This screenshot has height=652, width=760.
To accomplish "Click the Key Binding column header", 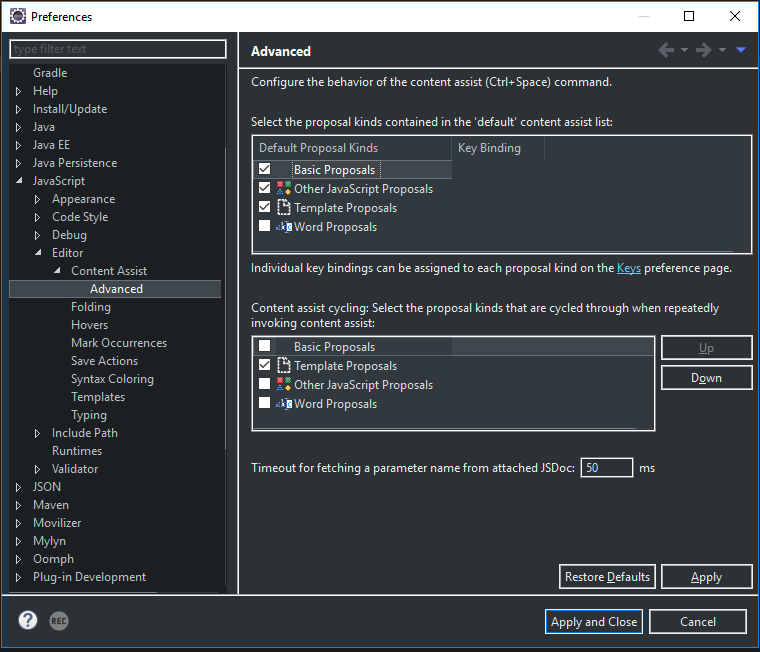I will coord(498,148).
